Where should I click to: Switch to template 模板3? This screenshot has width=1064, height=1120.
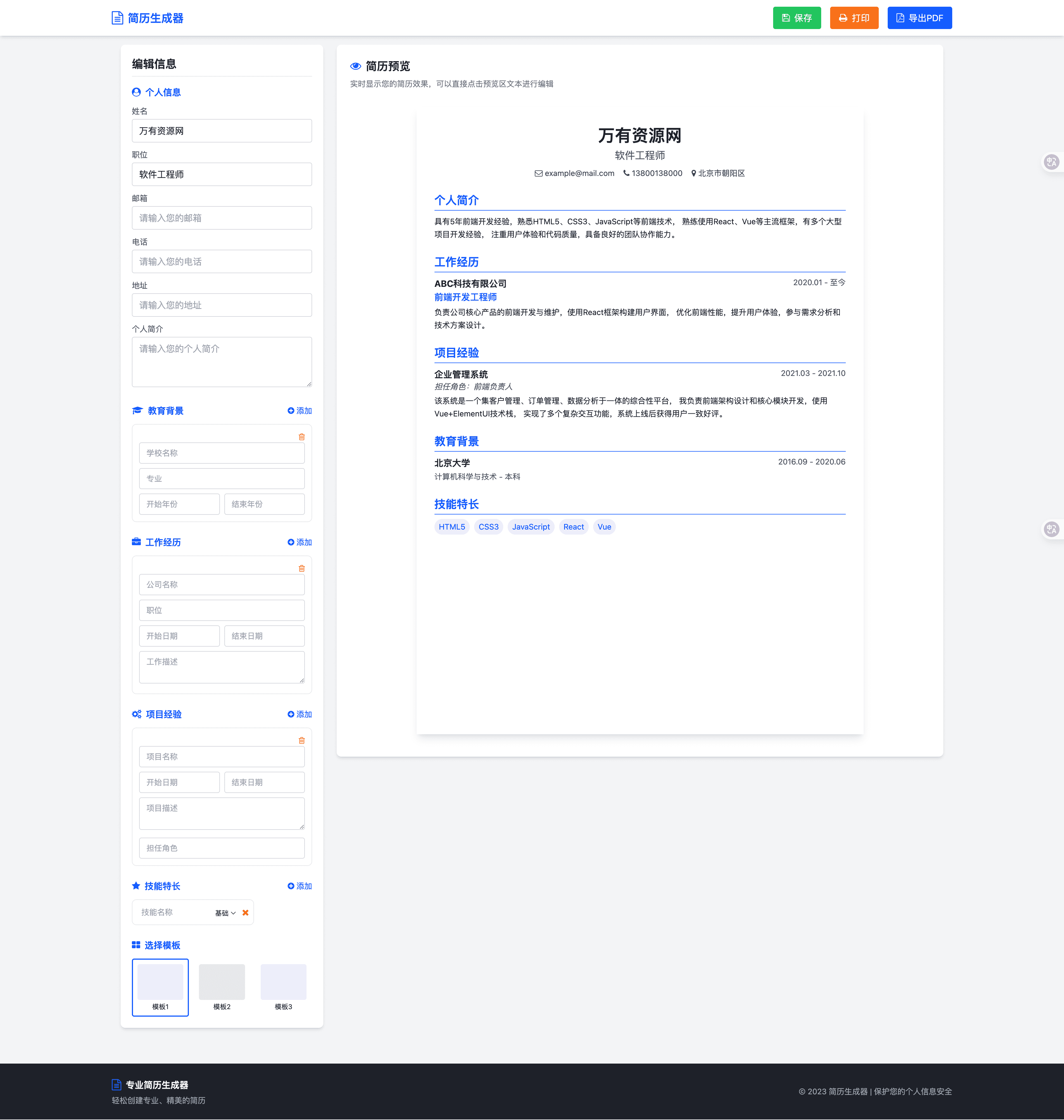[283, 987]
